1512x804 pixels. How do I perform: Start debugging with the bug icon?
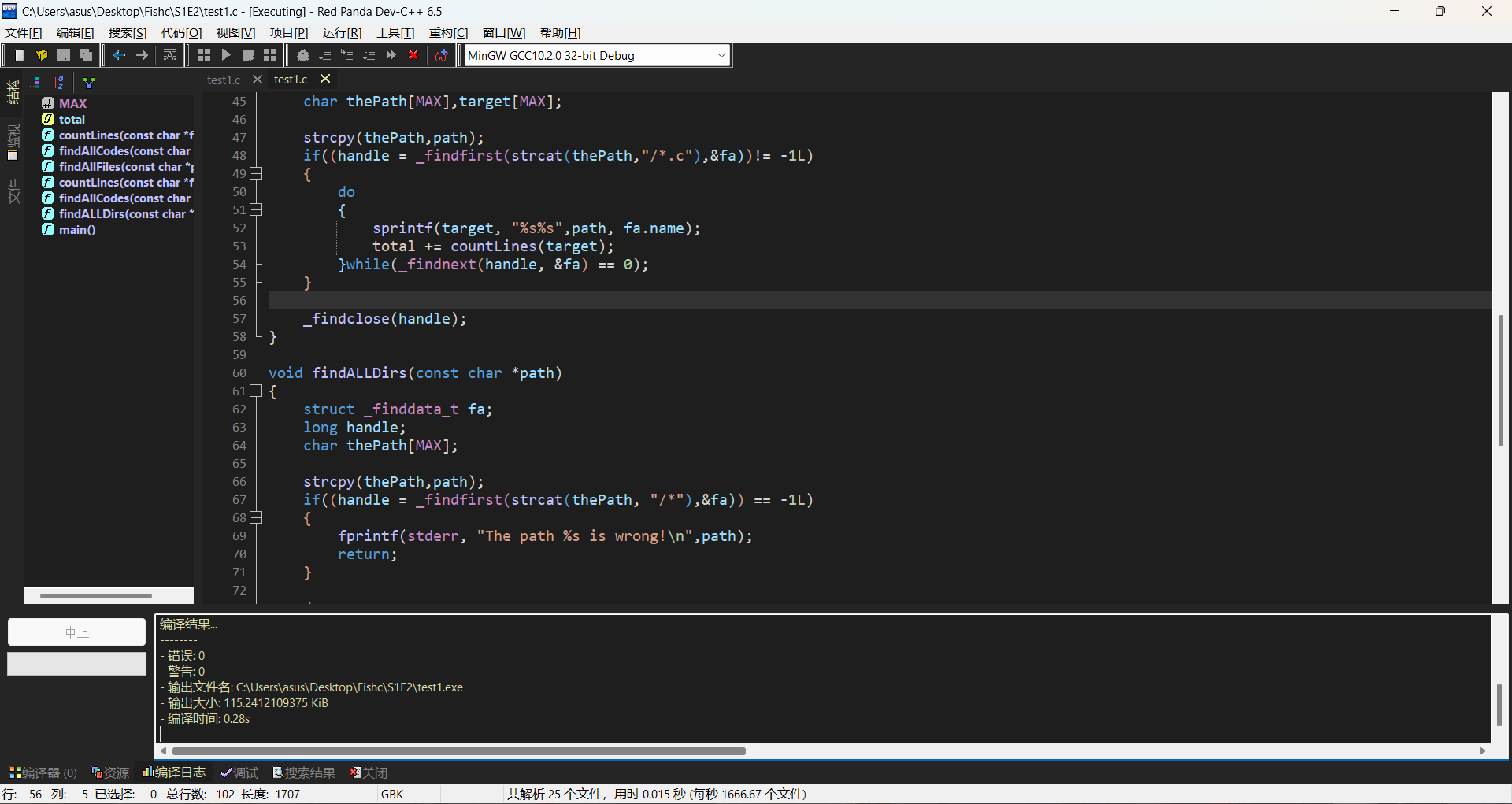[303, 55]
